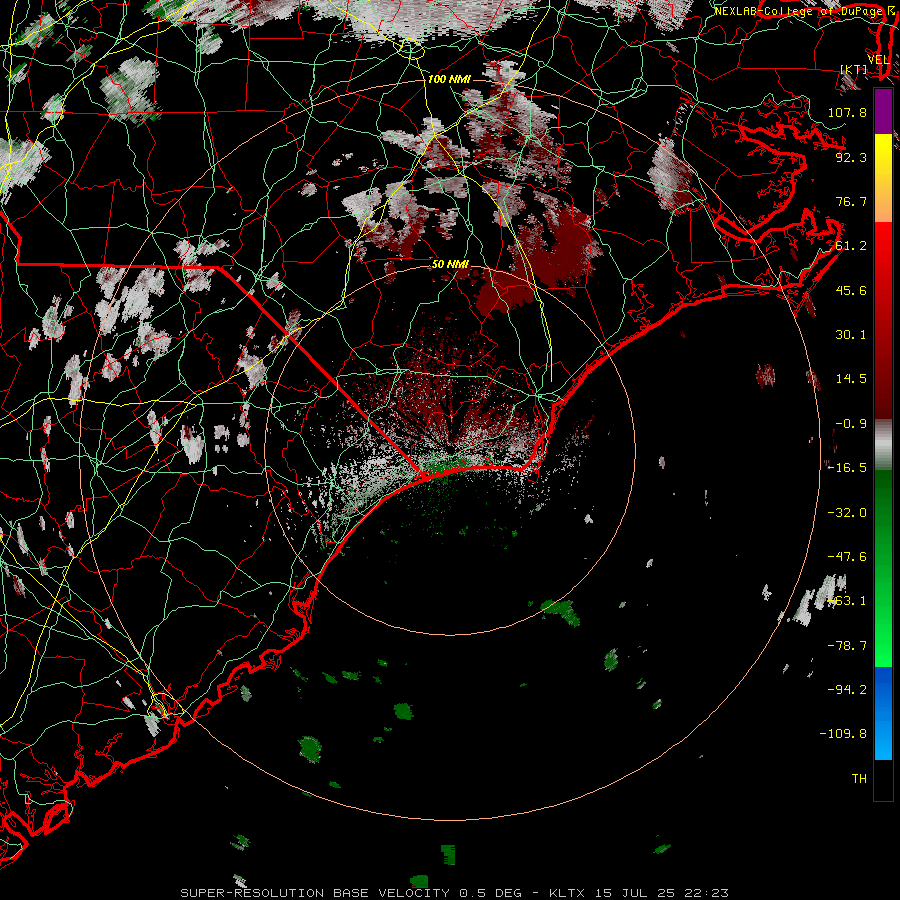This screenshot has width=900, height=900.
Task: Click the [KT] units label
Action: pyautogui.click(x=854, y=69)
